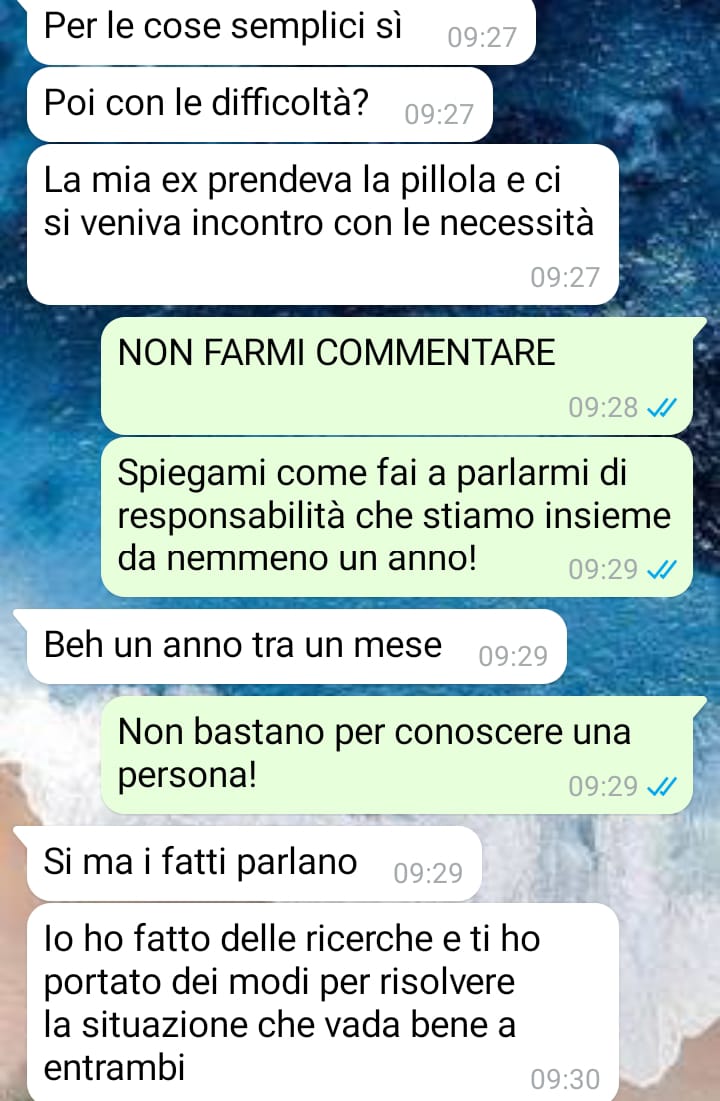Select the 'Non bastano per conoscere una persona!' message
The image size is (720, 1101).
pos(398,756)
